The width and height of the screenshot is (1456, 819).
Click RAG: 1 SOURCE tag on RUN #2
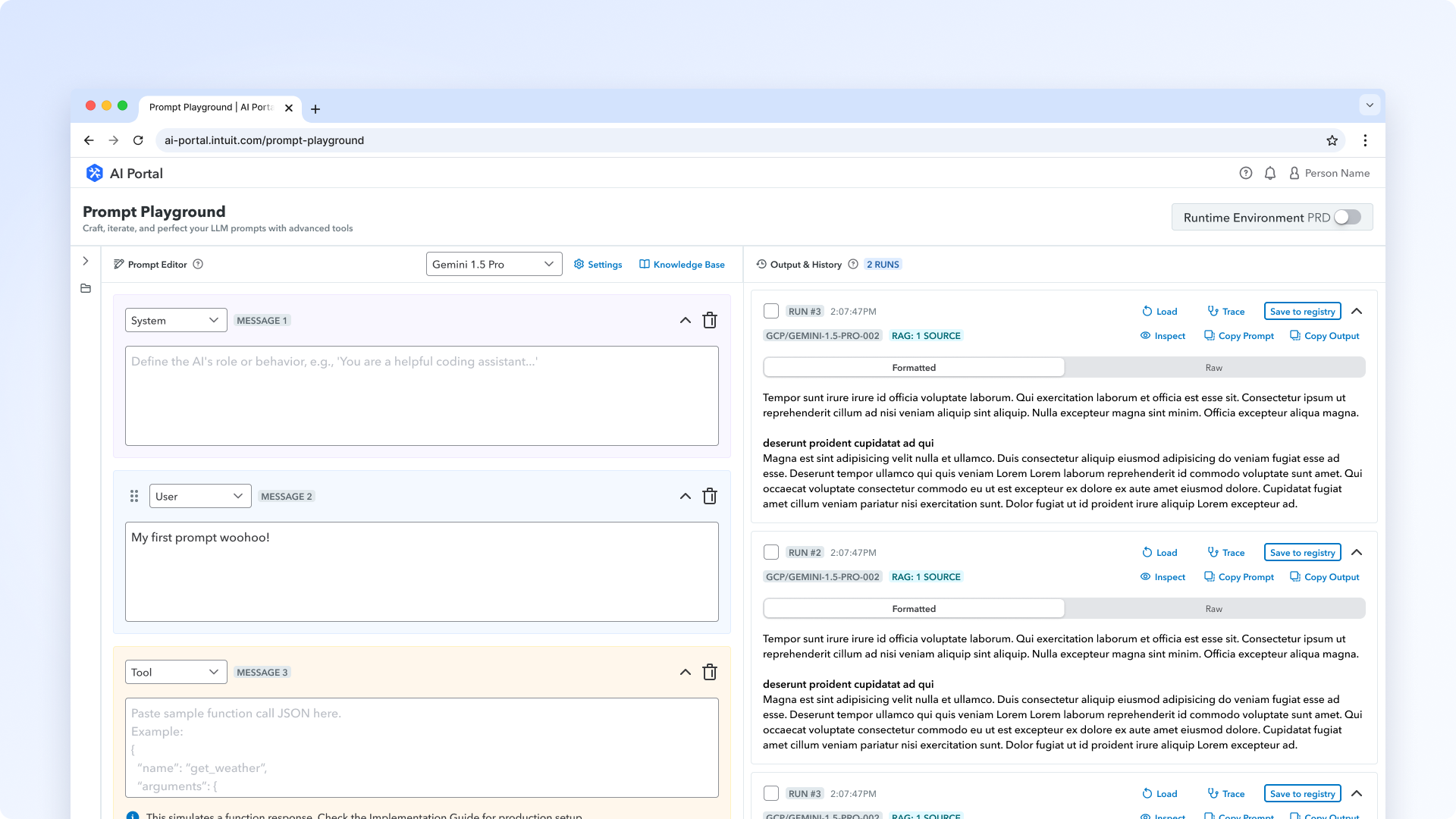(x=926, y=577)
